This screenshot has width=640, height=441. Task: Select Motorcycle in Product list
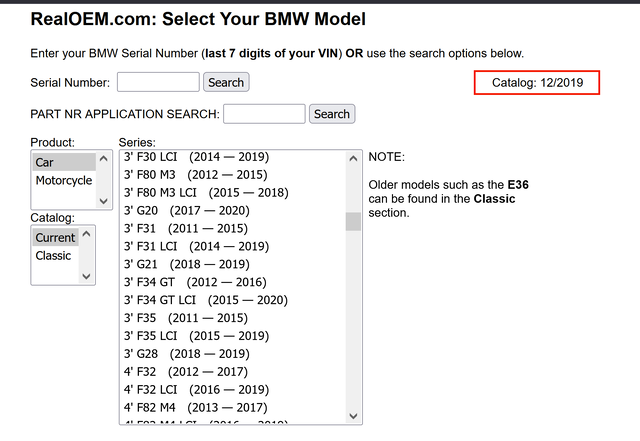point(64,180)
